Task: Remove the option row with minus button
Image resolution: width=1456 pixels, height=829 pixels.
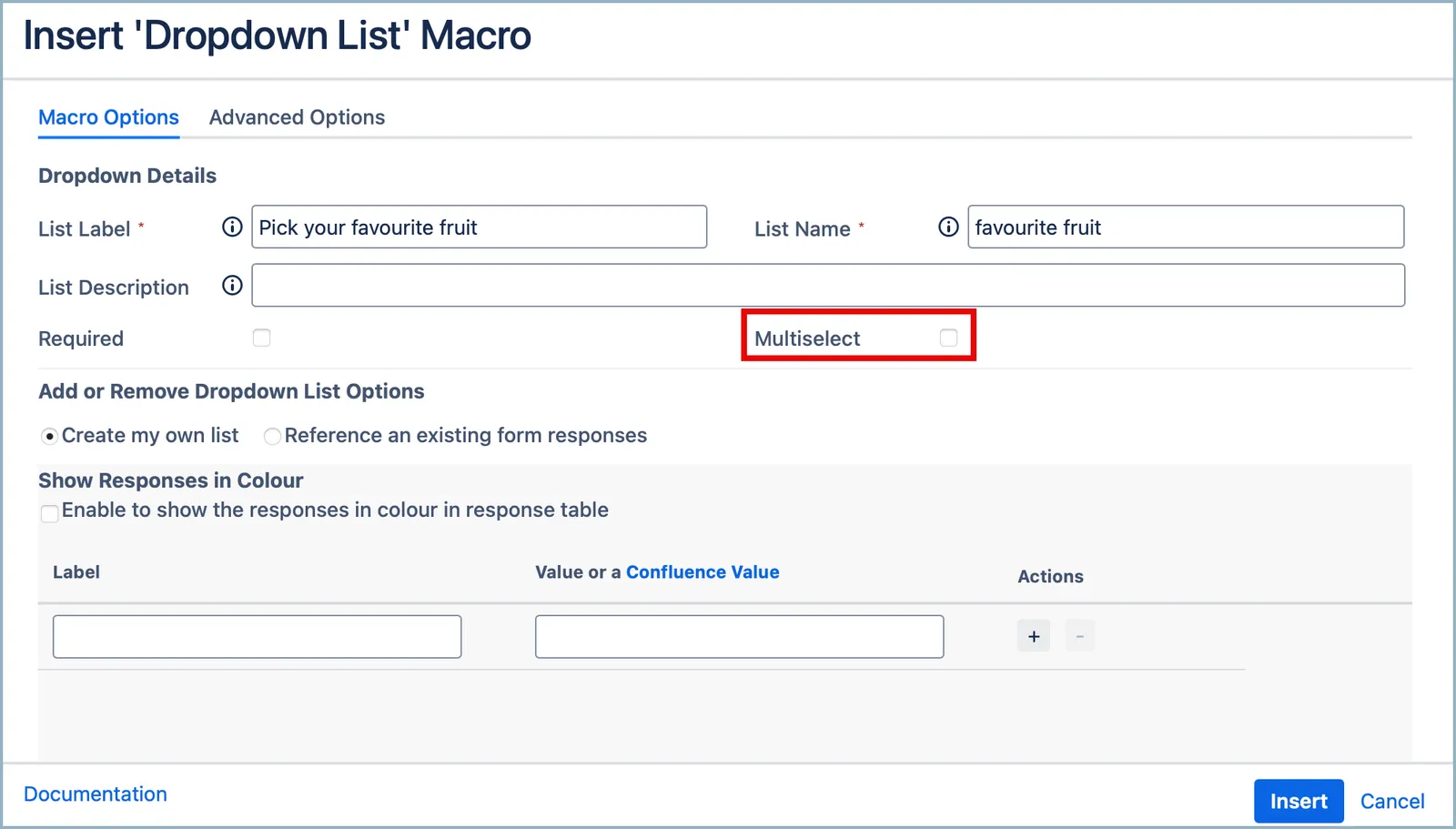Action: [1080, 636]
